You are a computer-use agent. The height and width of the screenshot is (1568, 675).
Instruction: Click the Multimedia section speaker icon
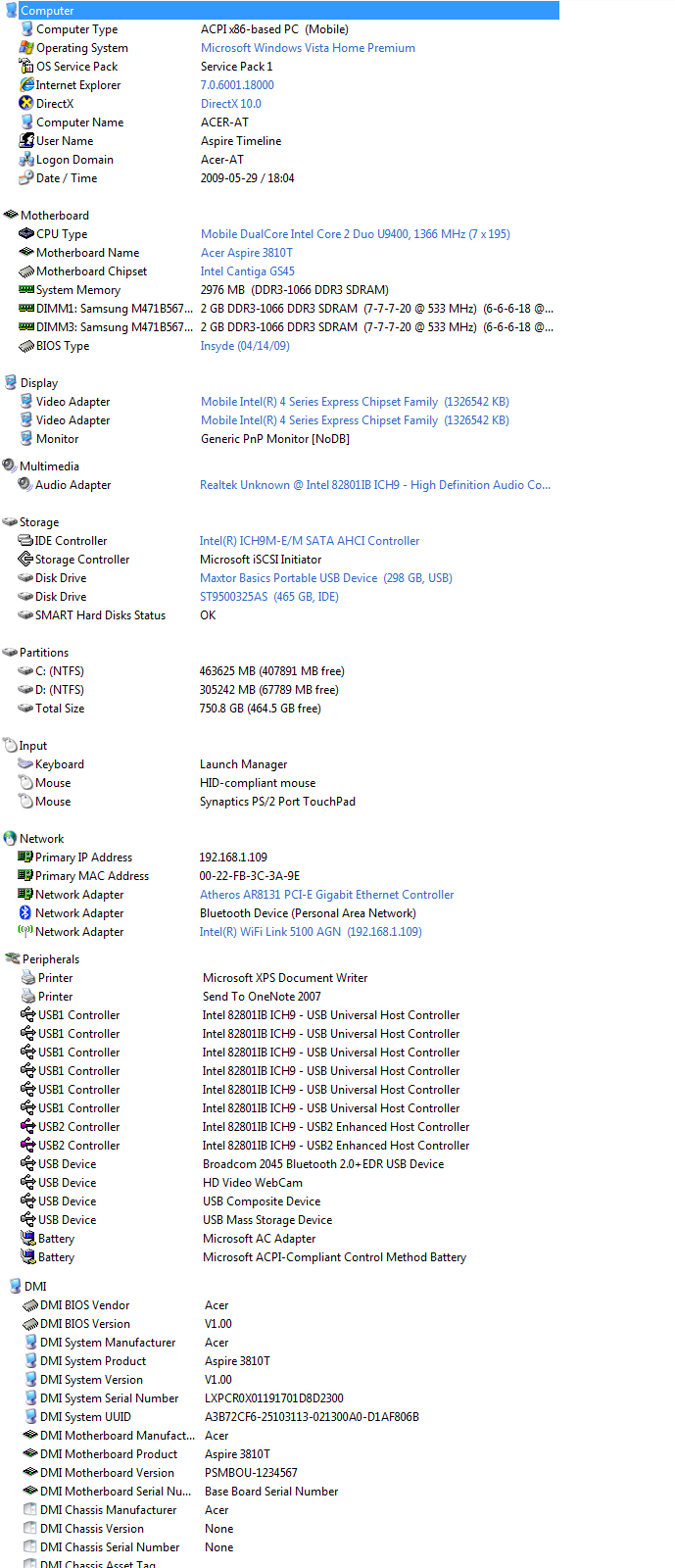click(x=10, y=466)
